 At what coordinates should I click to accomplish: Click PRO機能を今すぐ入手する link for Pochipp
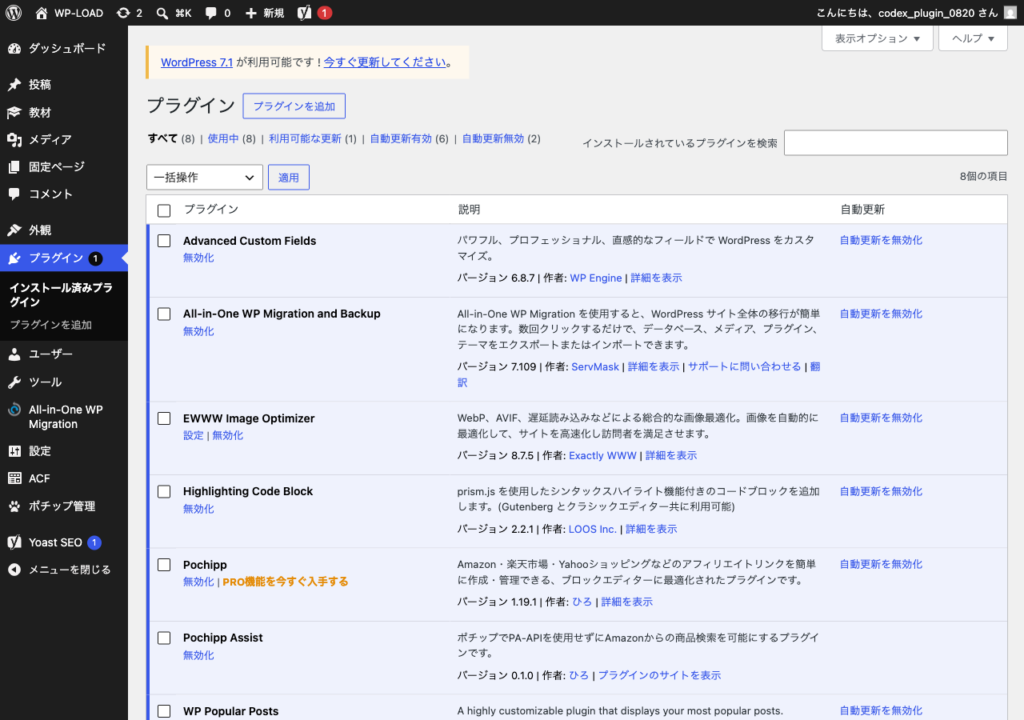click(285, 581)
